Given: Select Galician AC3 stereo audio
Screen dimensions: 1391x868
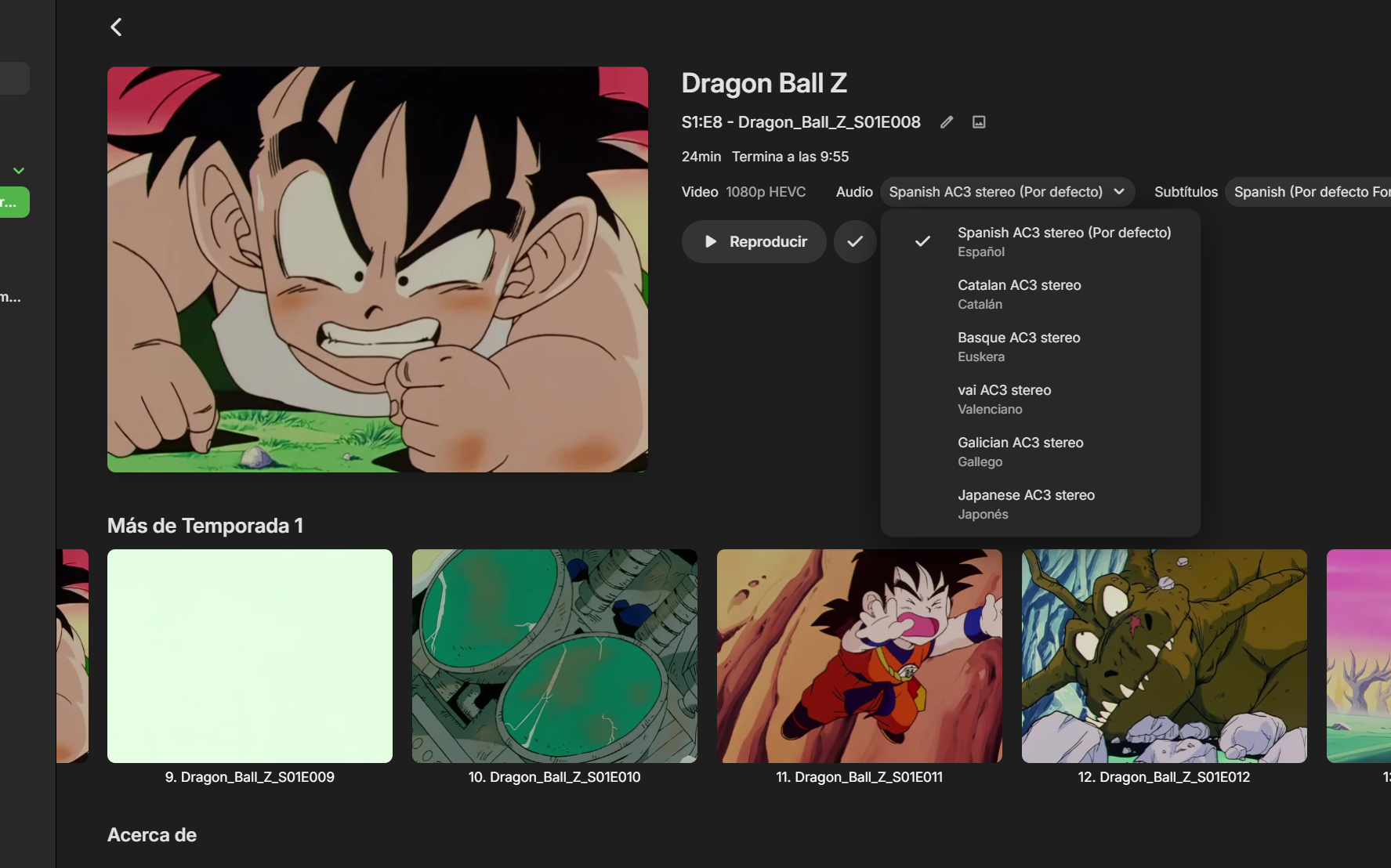Looking at the screenshot, I should 1041,451.
